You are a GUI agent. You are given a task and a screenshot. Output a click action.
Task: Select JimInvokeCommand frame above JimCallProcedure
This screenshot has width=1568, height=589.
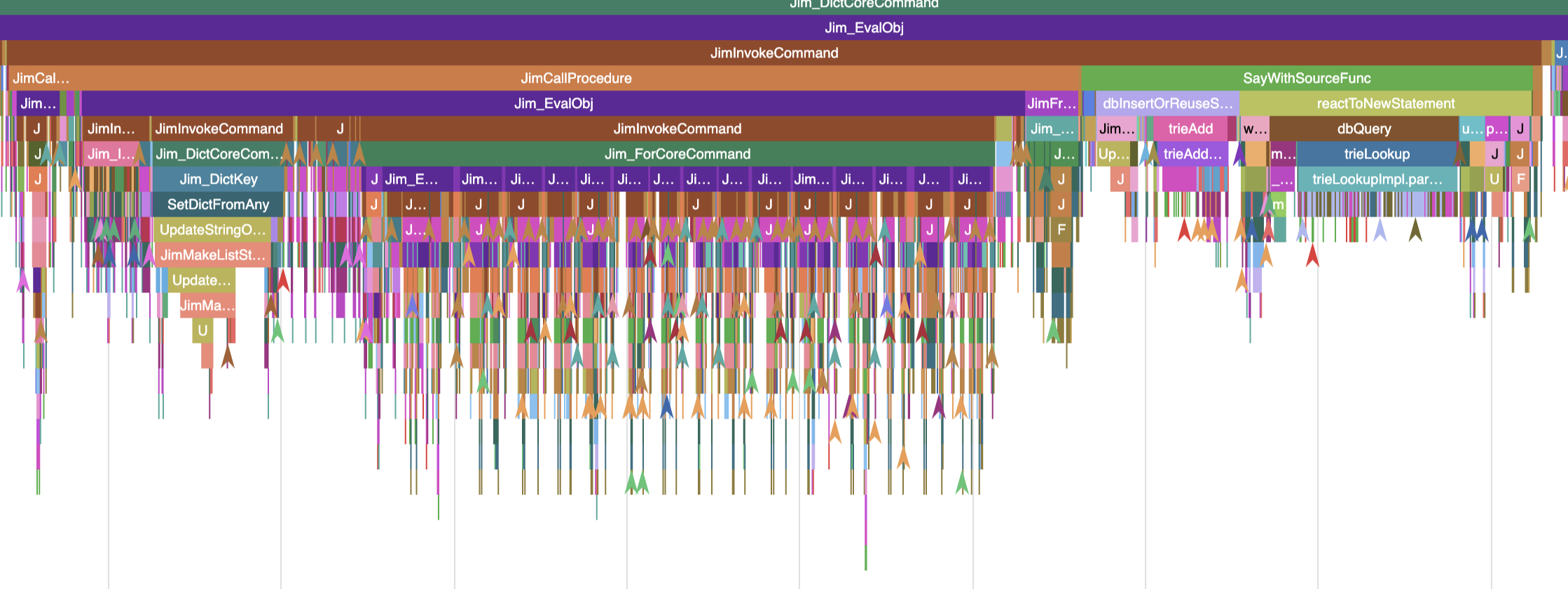774,53
